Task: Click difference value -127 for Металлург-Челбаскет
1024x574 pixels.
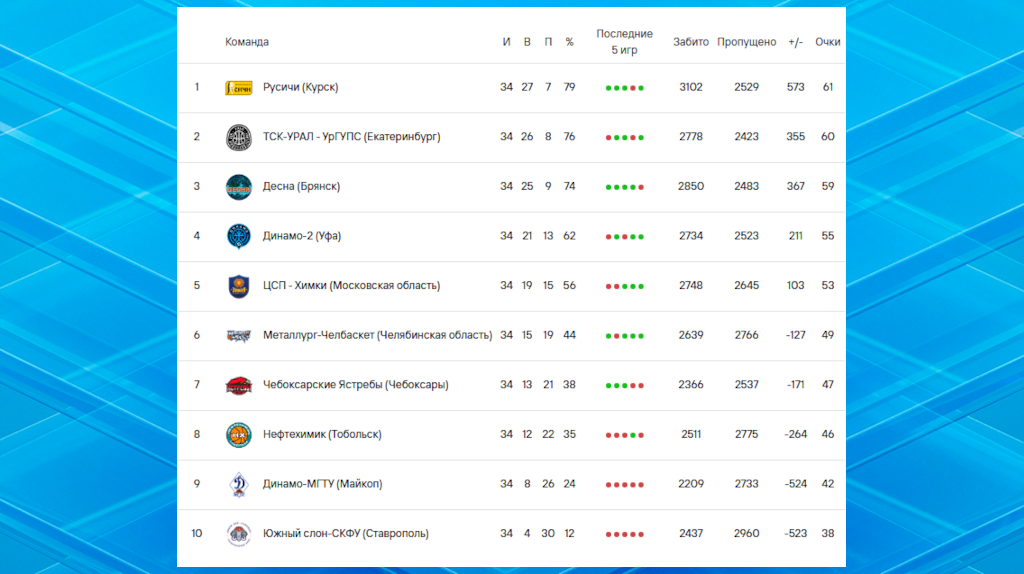Action: coord(795,335)
